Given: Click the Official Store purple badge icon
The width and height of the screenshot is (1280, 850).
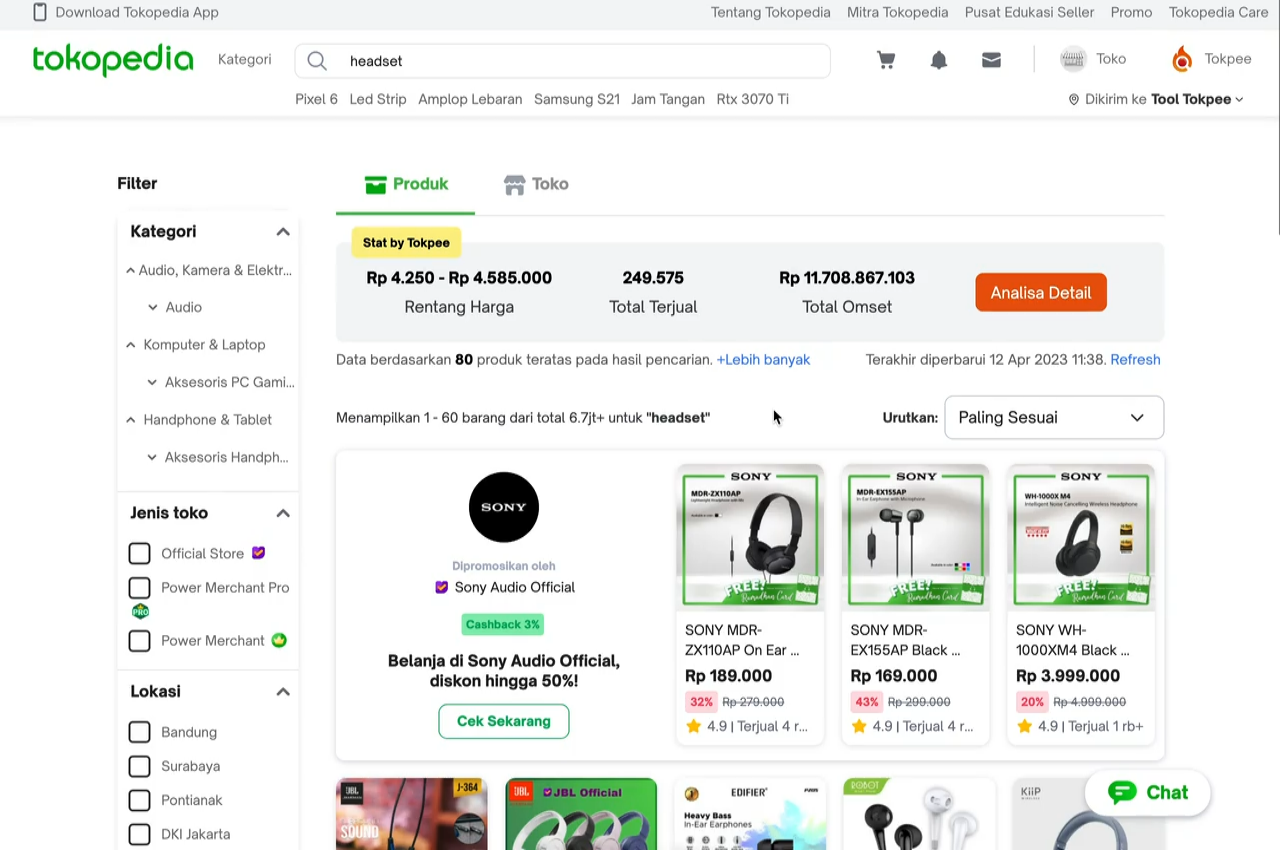Looking at the screenshot, I should [x=258, y=553].
